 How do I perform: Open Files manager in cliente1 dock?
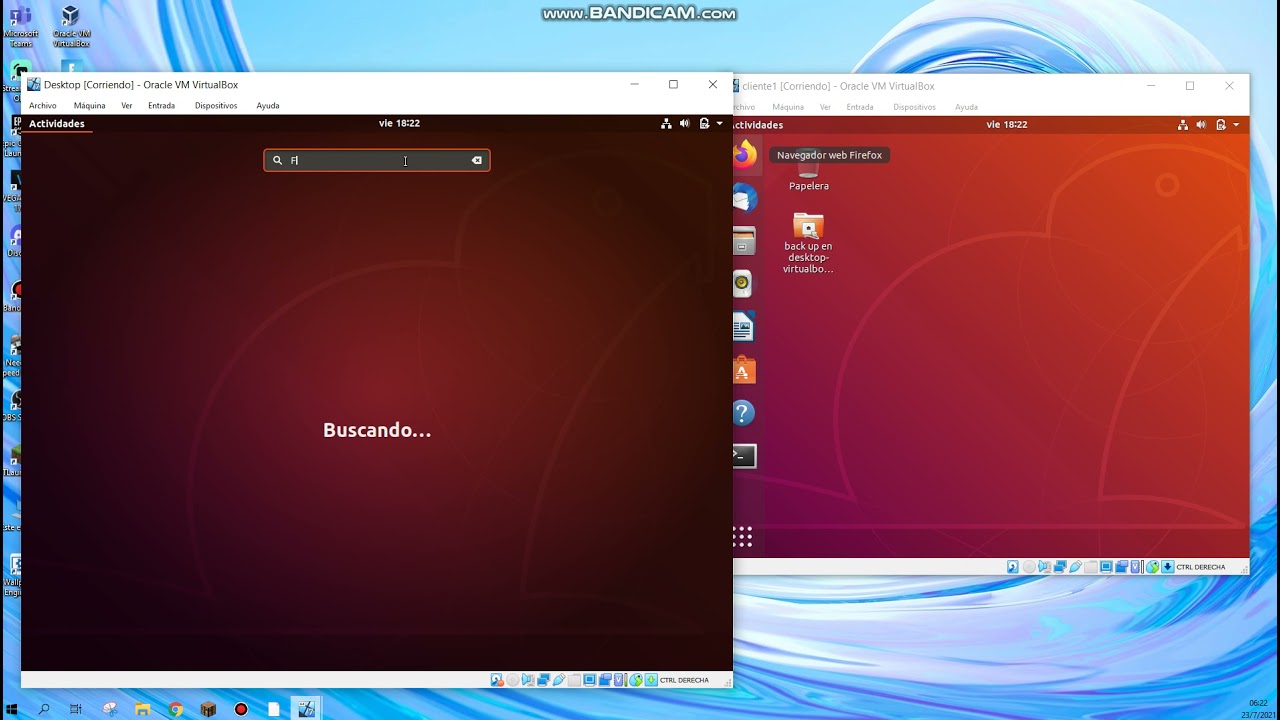(x=744, y=241)
